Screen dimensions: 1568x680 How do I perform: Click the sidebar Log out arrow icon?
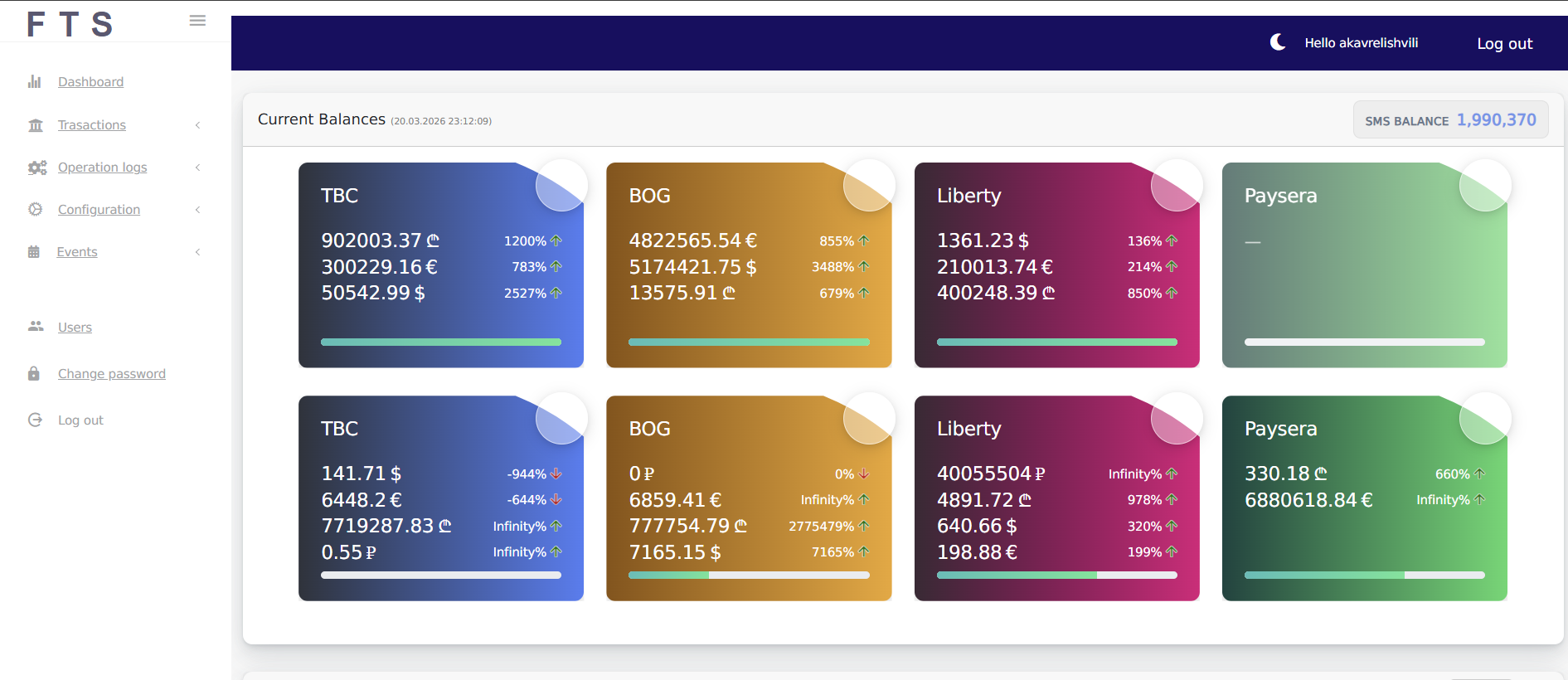[35, 420]
